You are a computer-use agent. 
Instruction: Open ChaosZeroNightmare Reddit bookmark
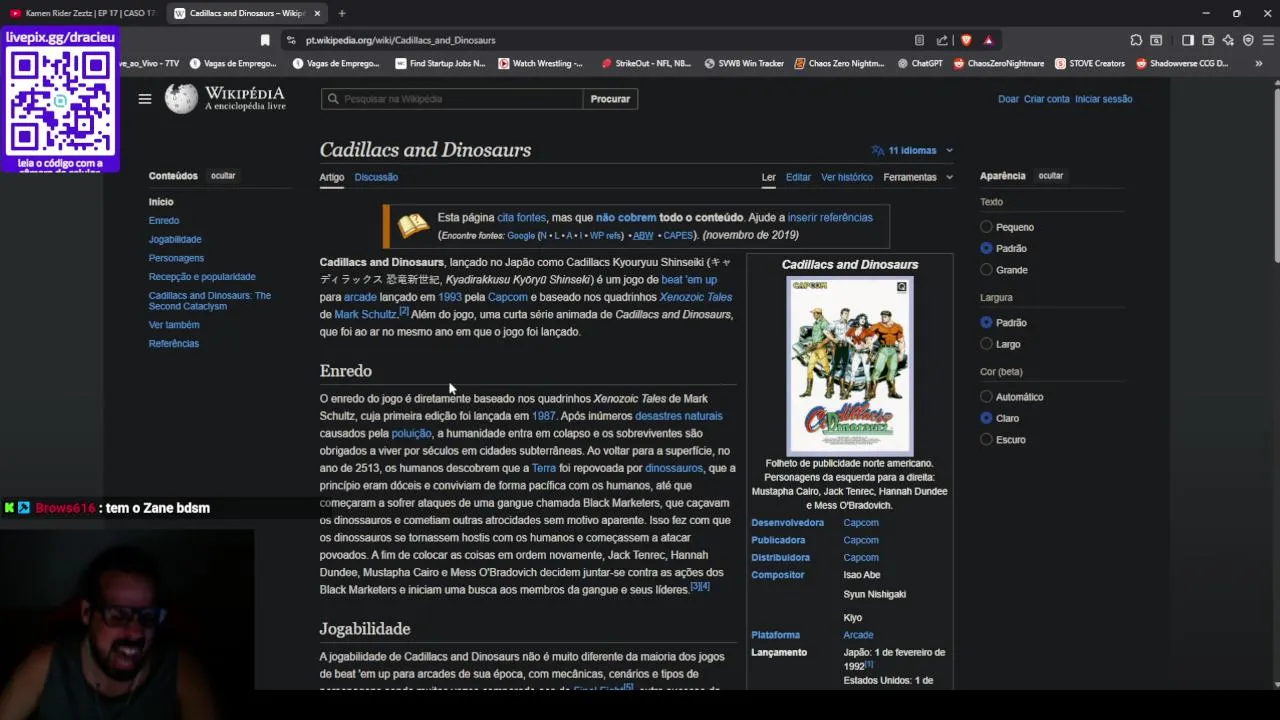point(998,63)
